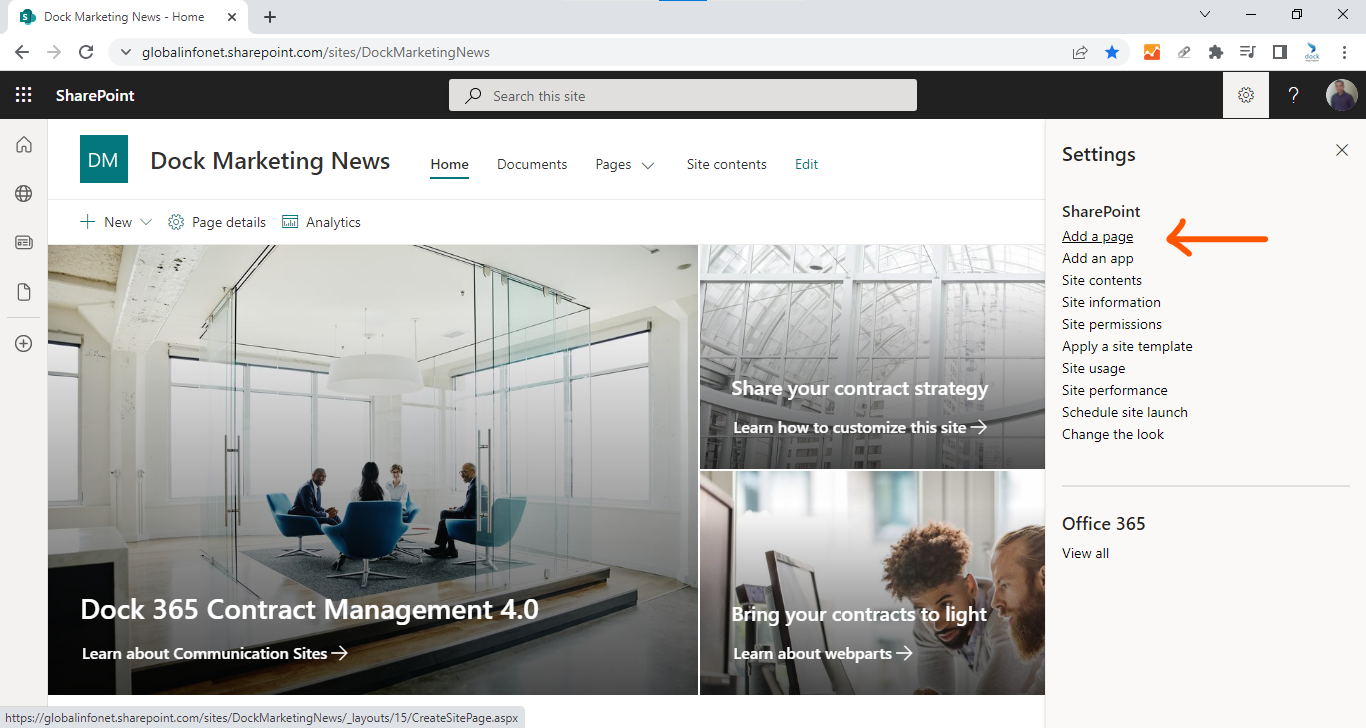Open the browser tab list chevron
This screenshot has width=1366, height=728.
coord(1204,14)
